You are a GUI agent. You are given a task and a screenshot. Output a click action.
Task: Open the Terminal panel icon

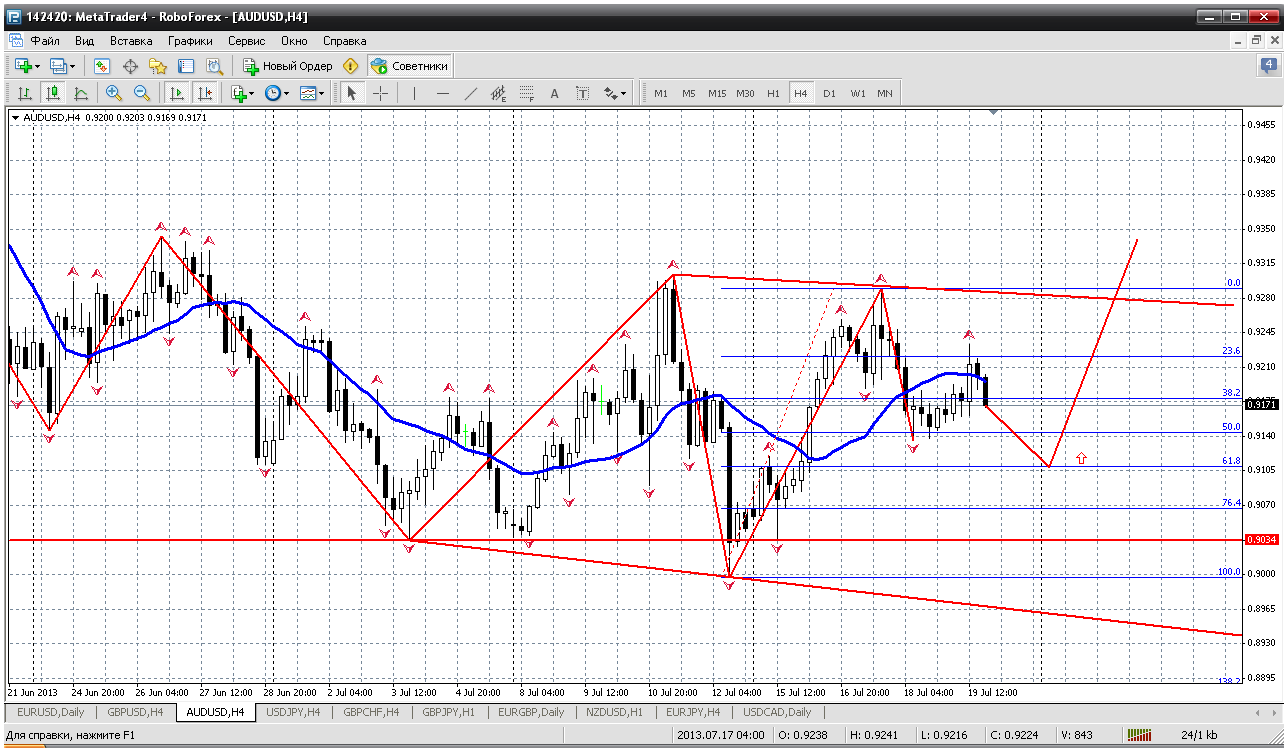[186, 66]
